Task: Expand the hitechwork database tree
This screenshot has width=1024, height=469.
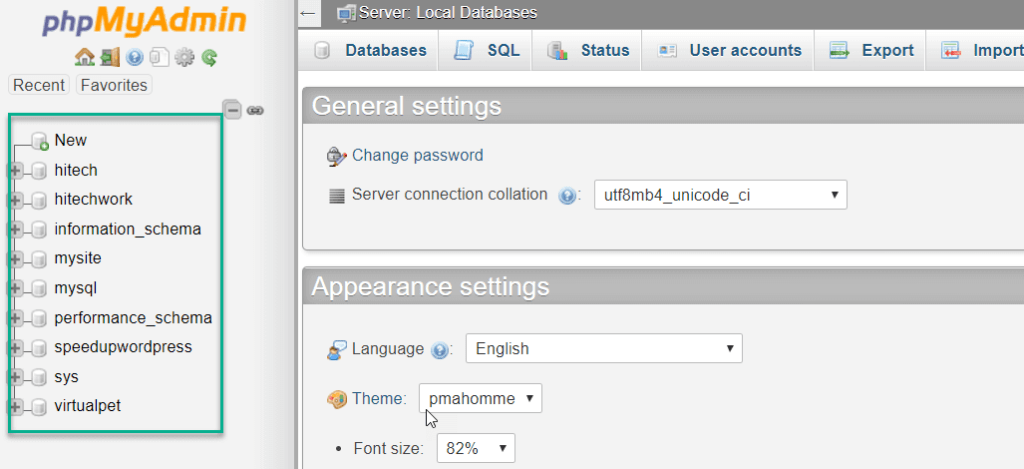Action: [x=15, y=200]
